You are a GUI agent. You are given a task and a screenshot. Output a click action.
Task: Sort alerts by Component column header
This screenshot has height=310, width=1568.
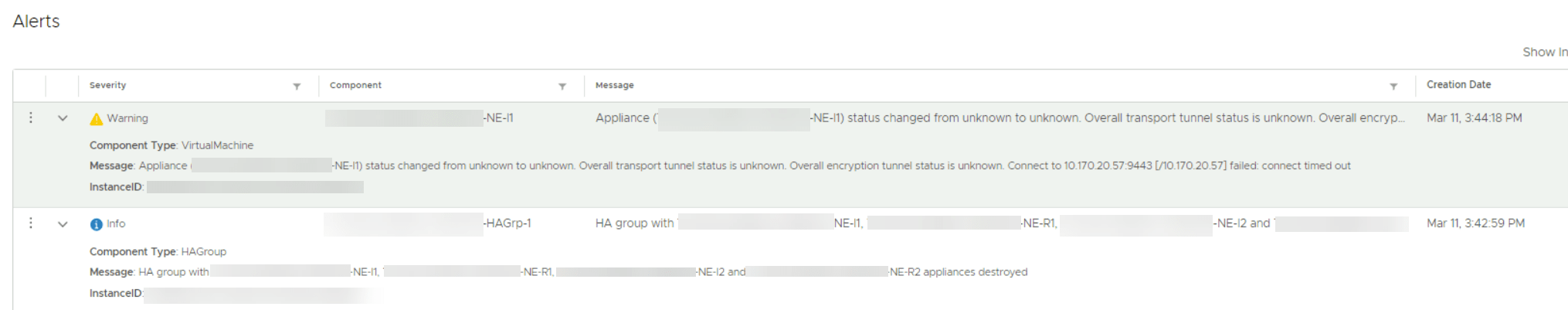click(355, 85)
